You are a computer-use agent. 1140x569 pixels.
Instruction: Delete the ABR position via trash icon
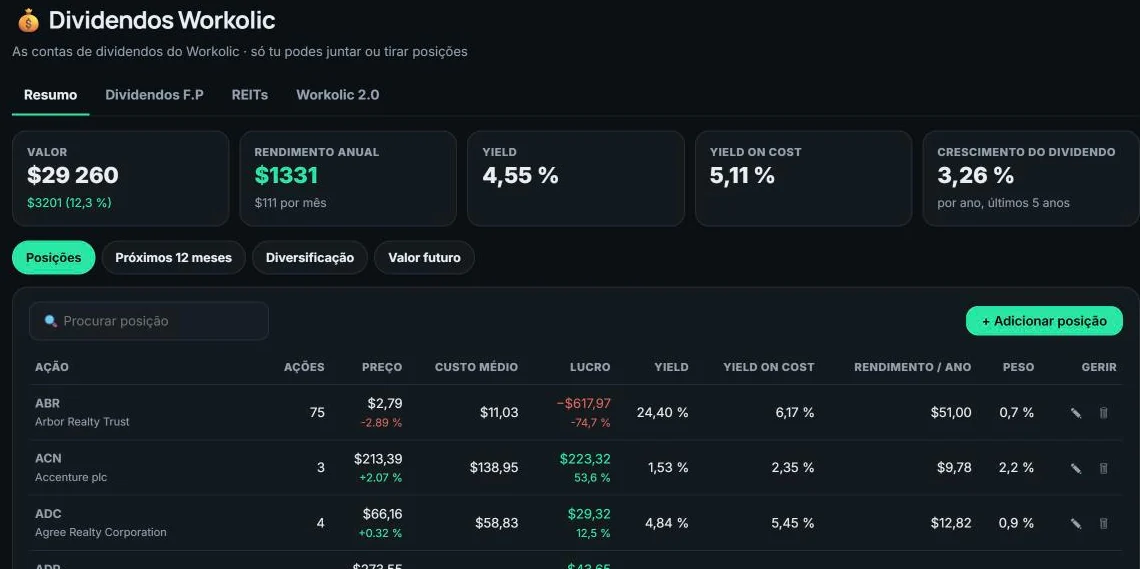pos(1103,413)
